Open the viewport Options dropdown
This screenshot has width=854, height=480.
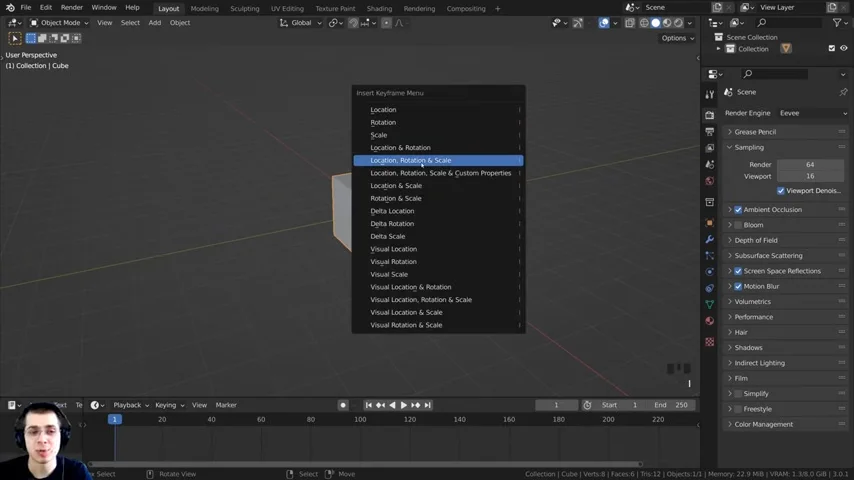click(x=678, y=38)
